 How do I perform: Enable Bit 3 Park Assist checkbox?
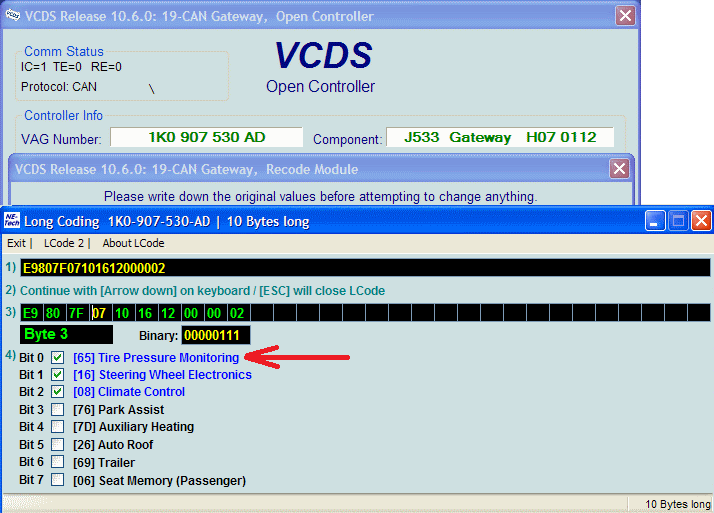click(x=57, y=409)
